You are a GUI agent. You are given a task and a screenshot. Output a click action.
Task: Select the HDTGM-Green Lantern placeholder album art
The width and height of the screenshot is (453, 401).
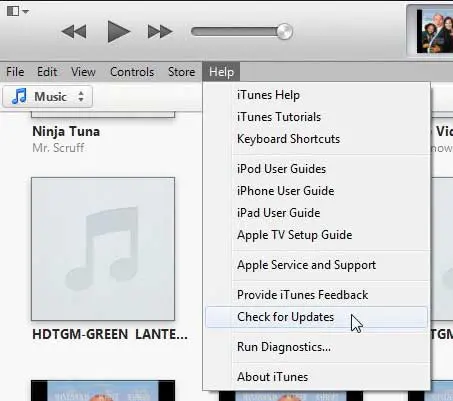(103, 249)
